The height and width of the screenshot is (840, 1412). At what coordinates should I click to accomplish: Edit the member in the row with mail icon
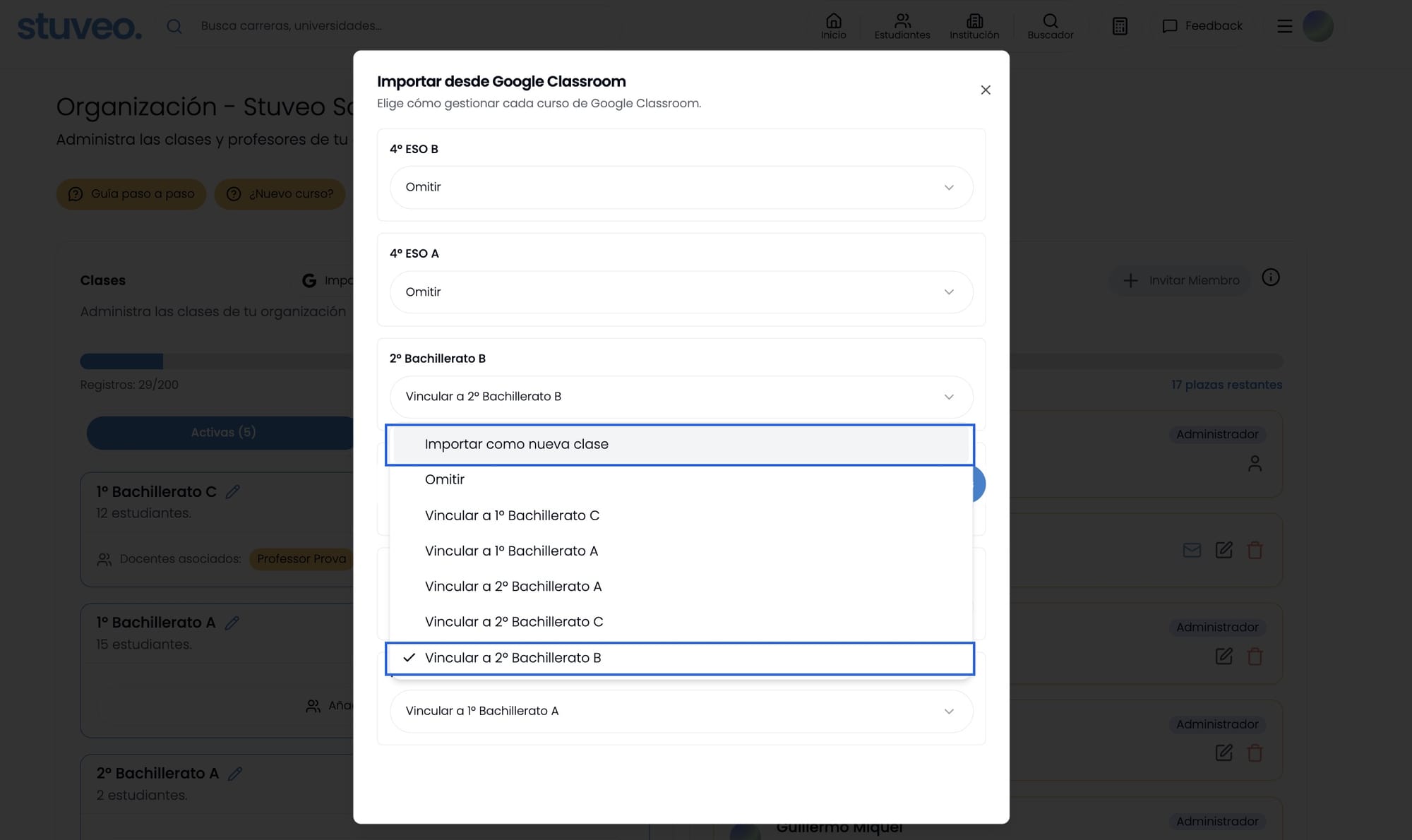[x=1224, y=551]
